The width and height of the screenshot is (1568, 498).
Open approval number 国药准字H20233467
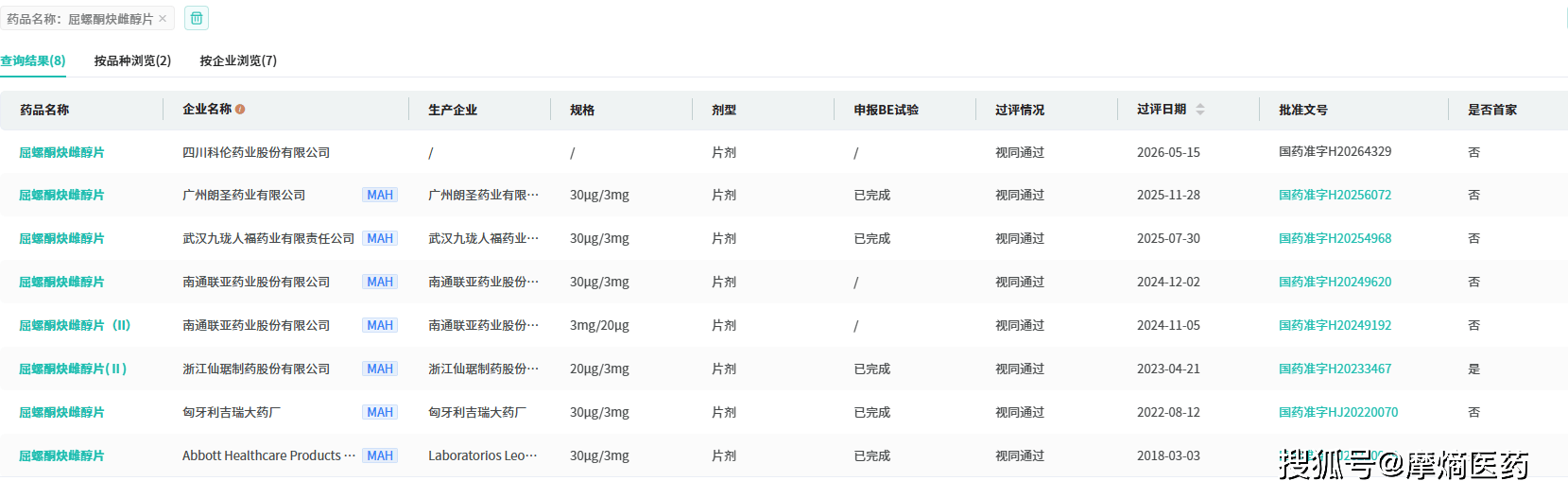pos(1335,369)
